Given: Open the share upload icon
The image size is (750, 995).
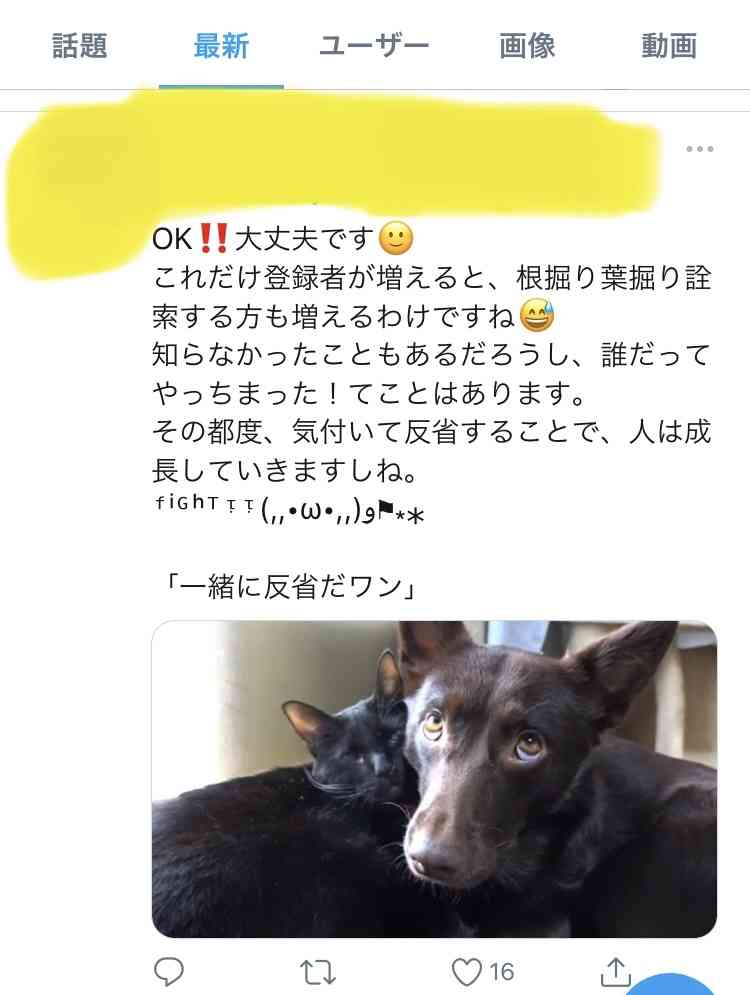Looking at the screenshot, I should (x=615, y=972).
